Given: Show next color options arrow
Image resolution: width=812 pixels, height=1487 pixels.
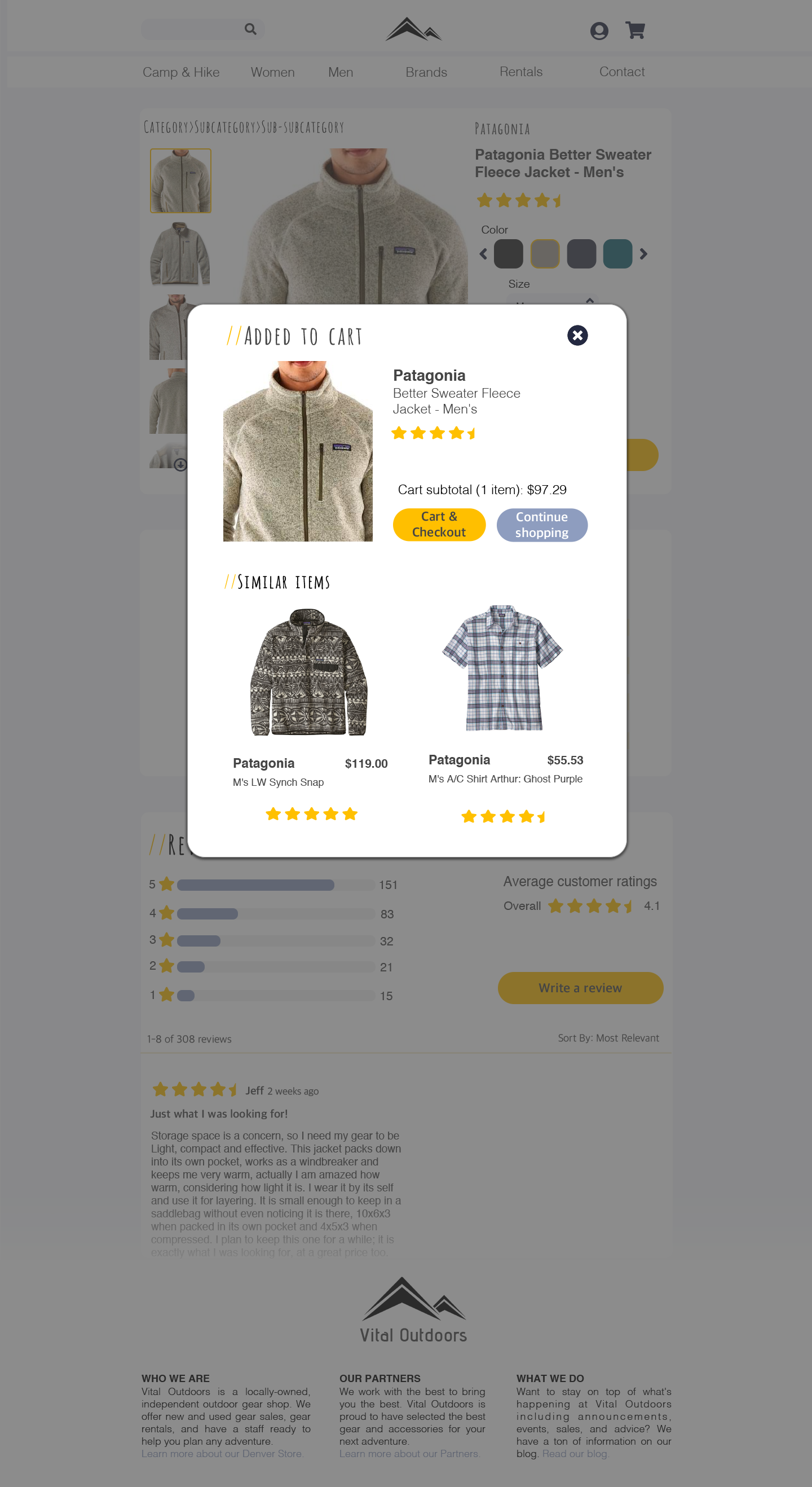Looking at the screenshot, I should point(643,254).
